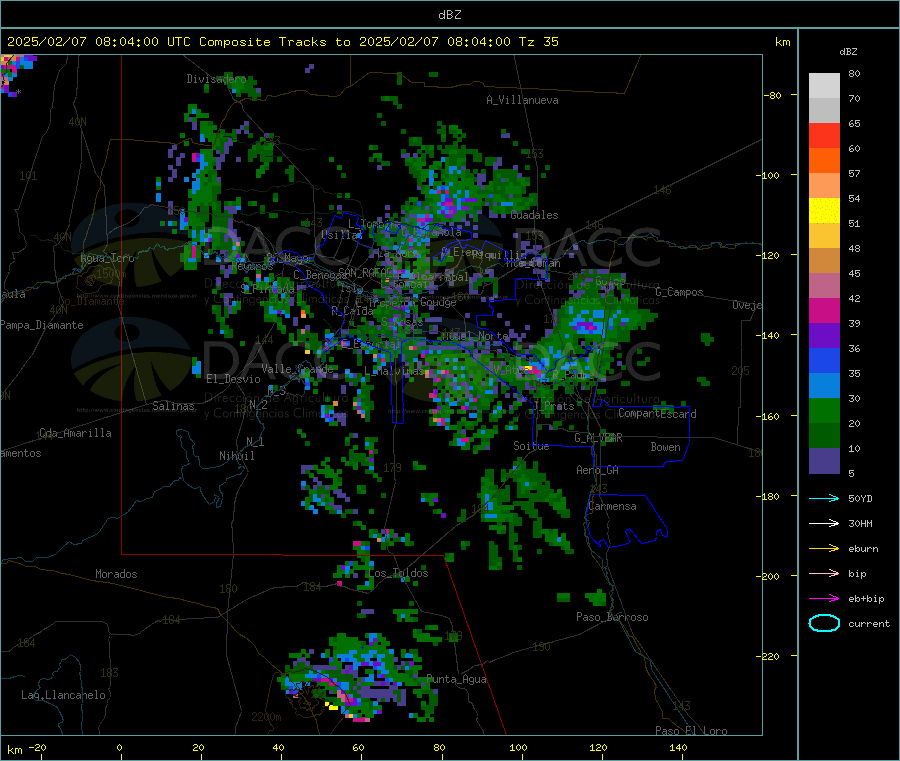The width and height of the screenshot is (900, 761).
Task: Click the 'Carmensa' map label
Action: [x=612, y=506]
